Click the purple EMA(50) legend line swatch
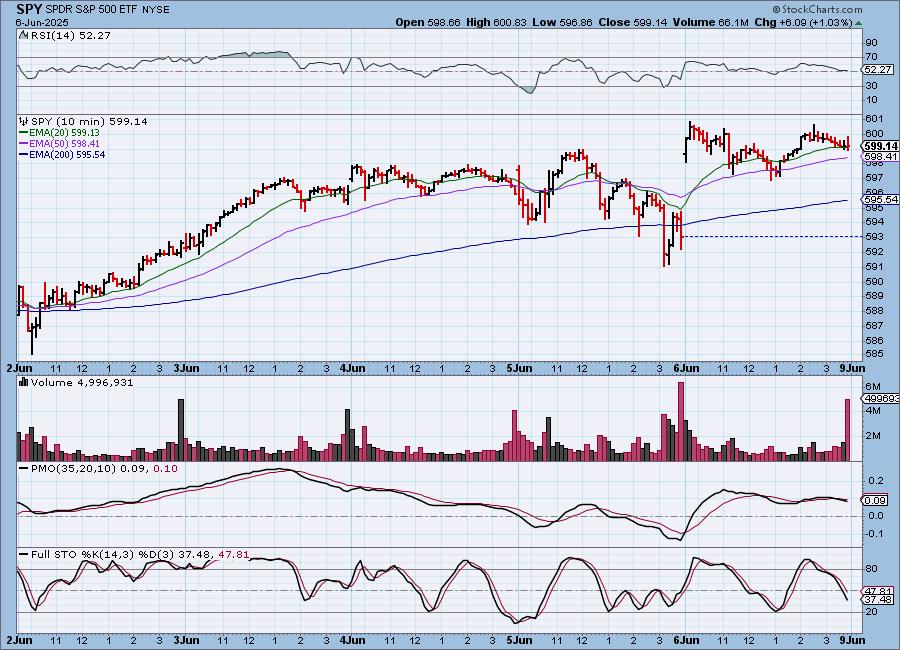Image resolution: width=900 pixels, height=650 pixels. [x=24, y=144]
